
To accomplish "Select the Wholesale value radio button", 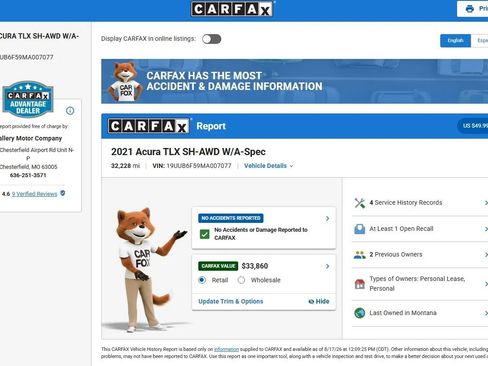I will 241,280.
